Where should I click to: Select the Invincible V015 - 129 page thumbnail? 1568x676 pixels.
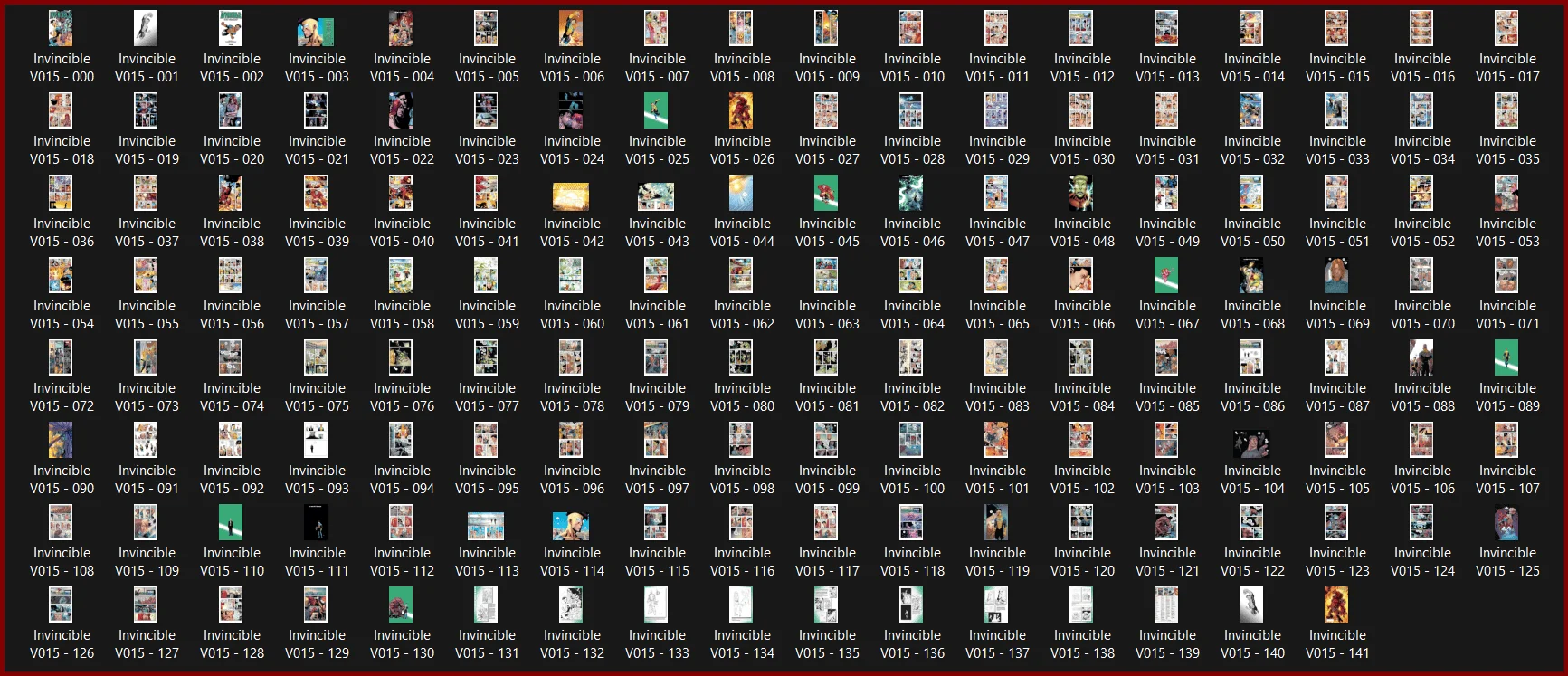pyautogui.click(x=316, y=605)
